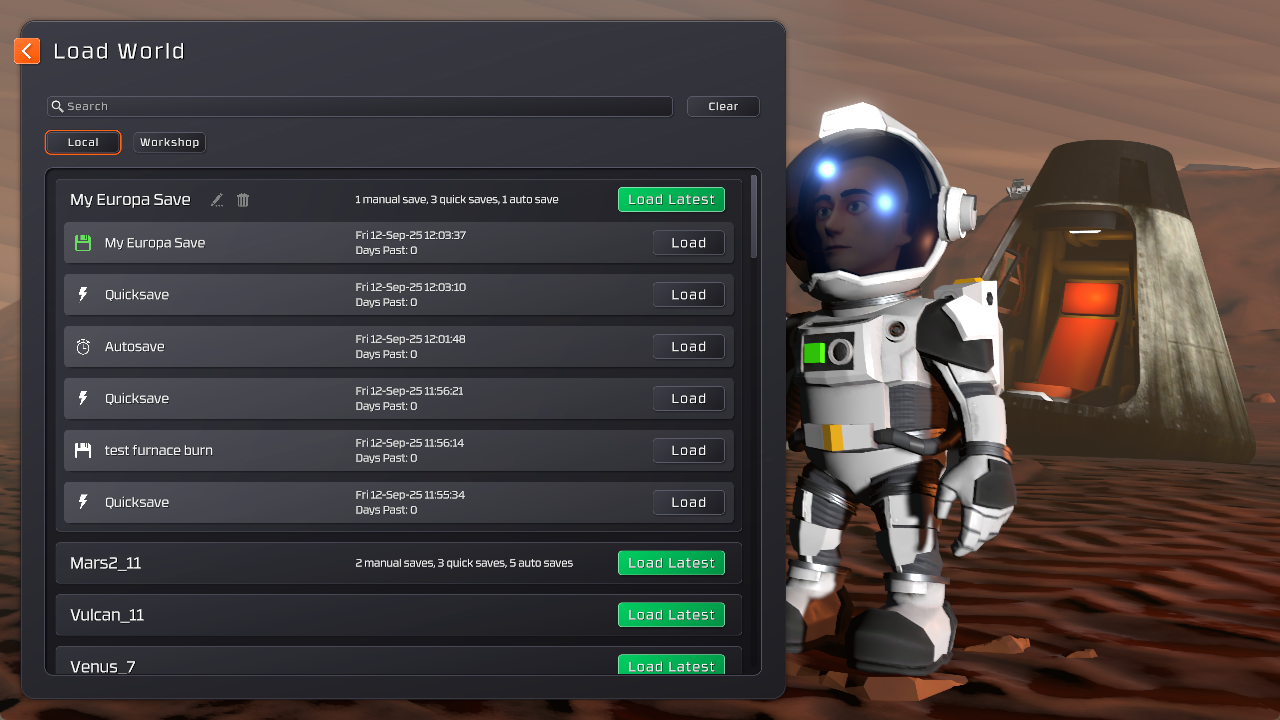Click the white floppy icon for test furnace burn
1280x720 pixels.
coord(83,451)
